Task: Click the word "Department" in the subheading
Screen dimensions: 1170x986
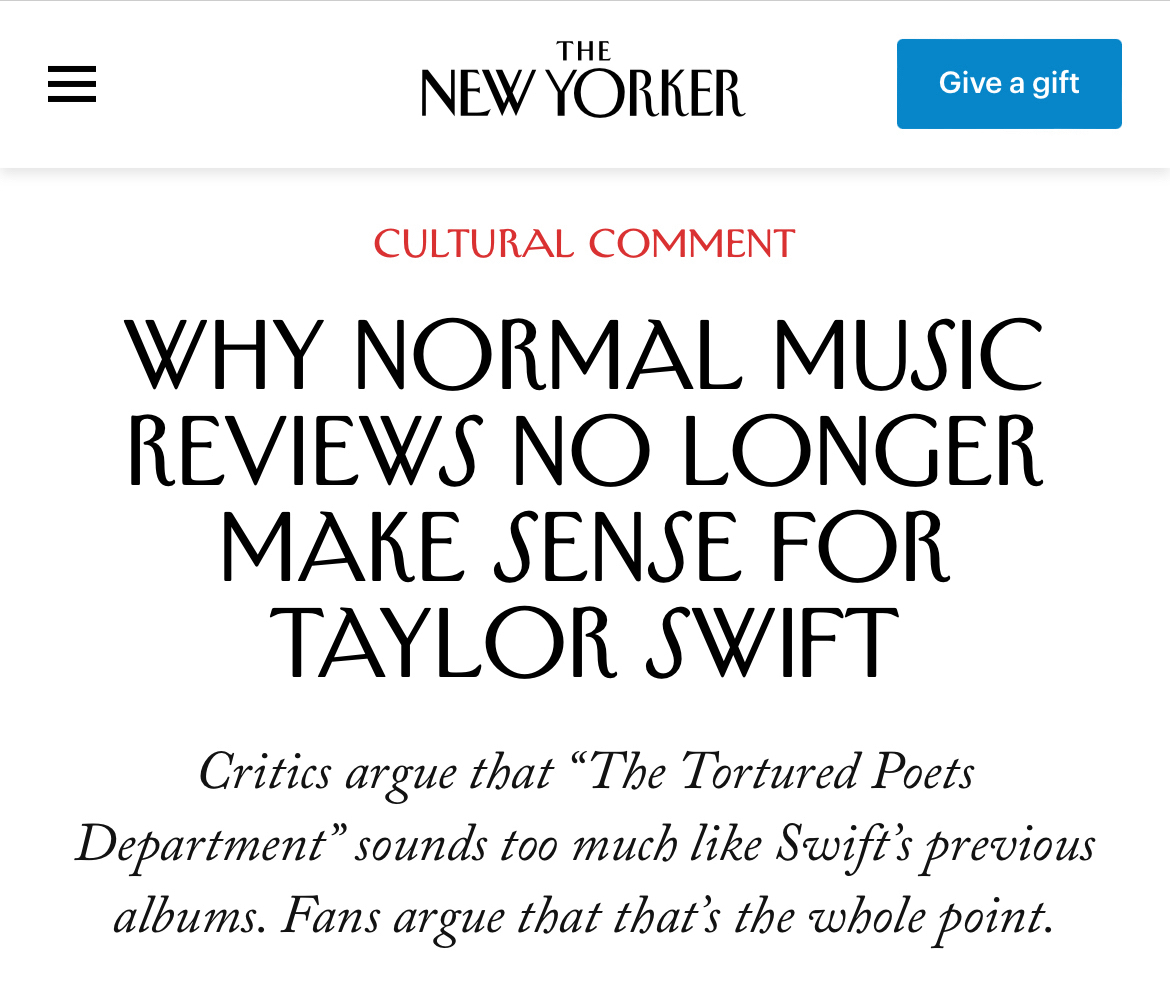Action: click(200, 846)
